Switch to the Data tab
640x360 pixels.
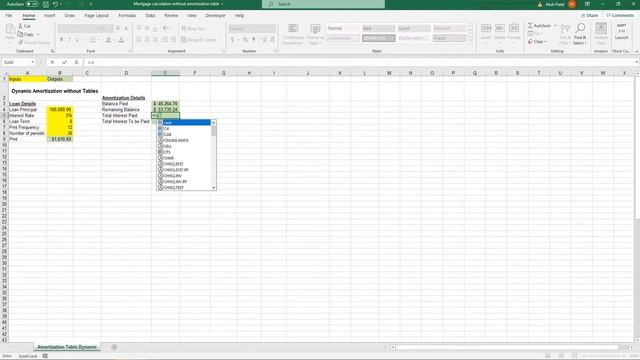(x=150, y=16)
